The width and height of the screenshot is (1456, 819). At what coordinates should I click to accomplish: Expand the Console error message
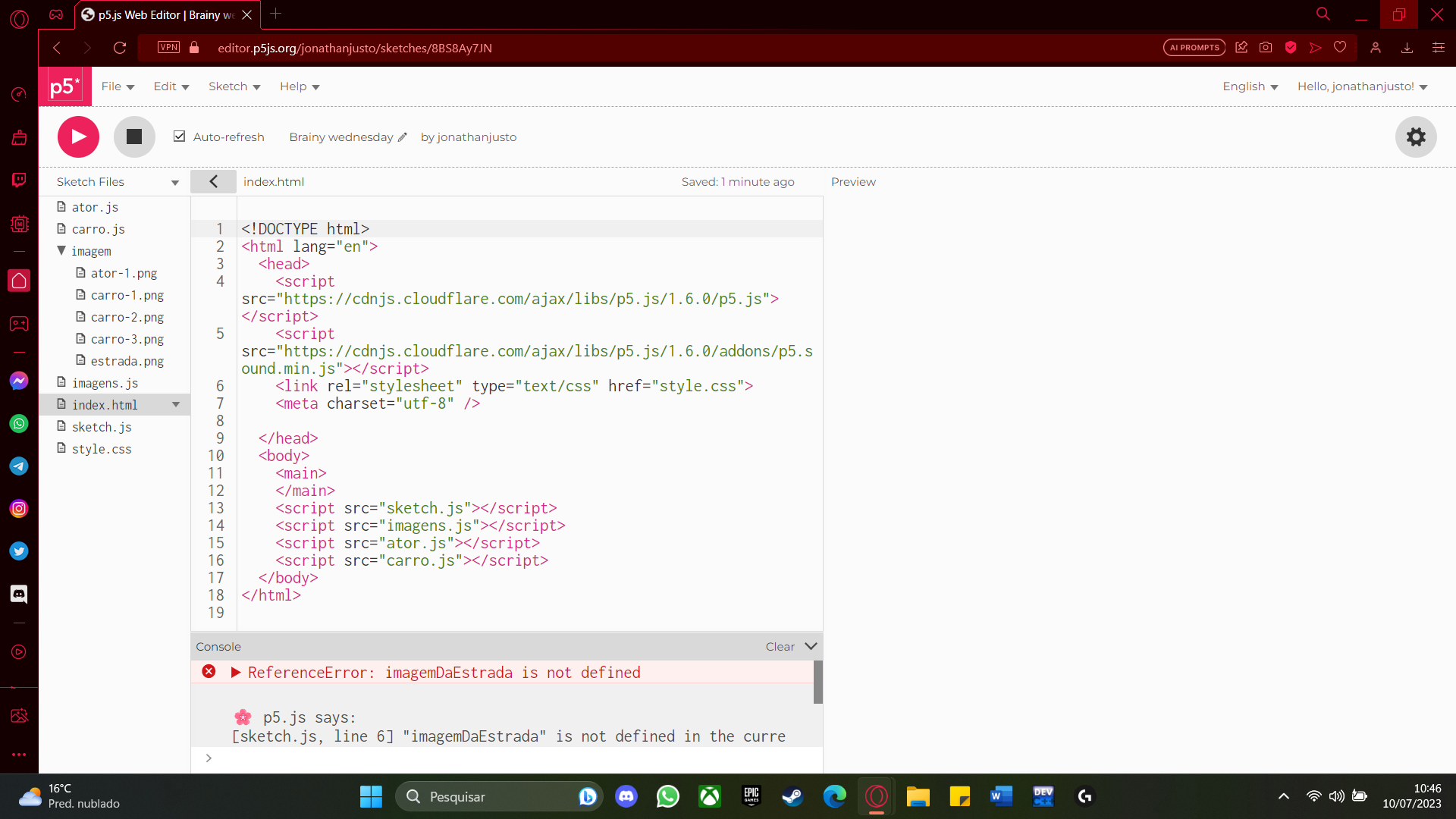tap(235, 672)
